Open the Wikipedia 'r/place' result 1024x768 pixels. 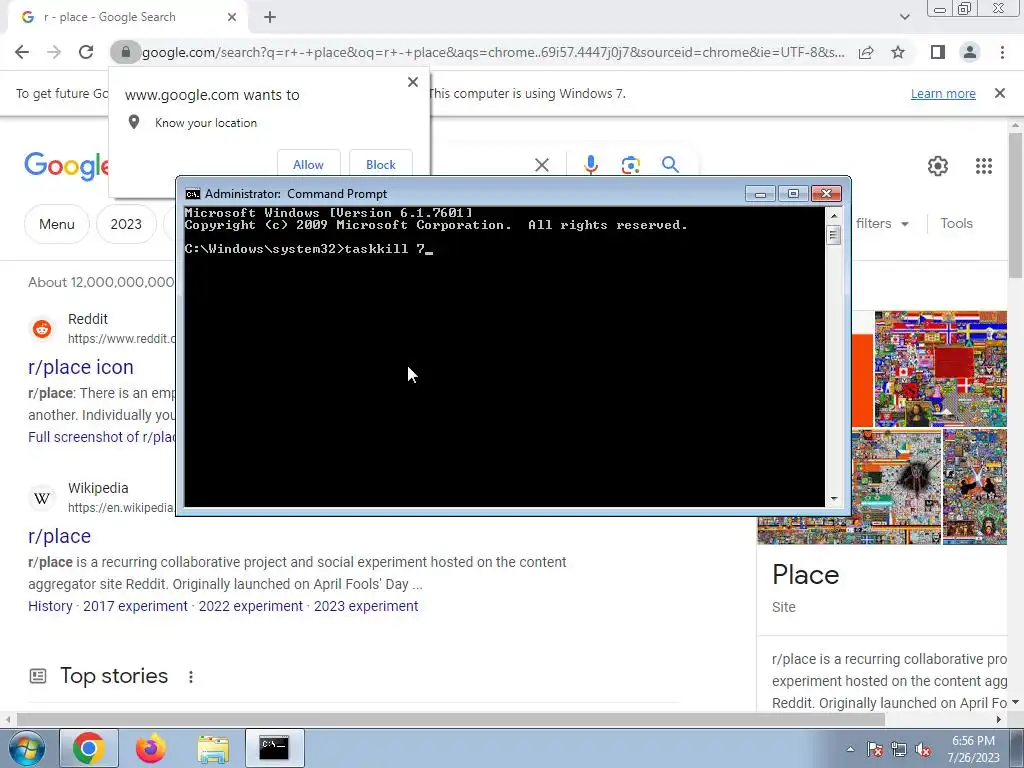click(x=59, y=536)
